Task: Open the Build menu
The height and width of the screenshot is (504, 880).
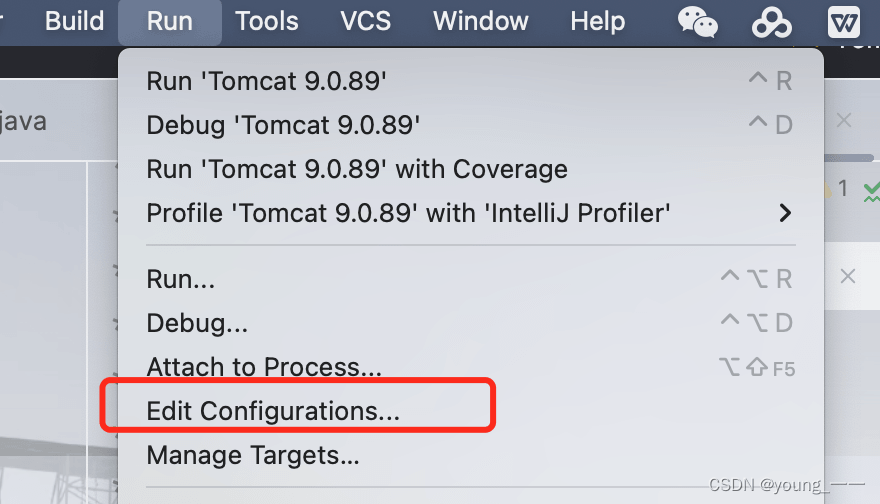Action: [x=74, y=21]
